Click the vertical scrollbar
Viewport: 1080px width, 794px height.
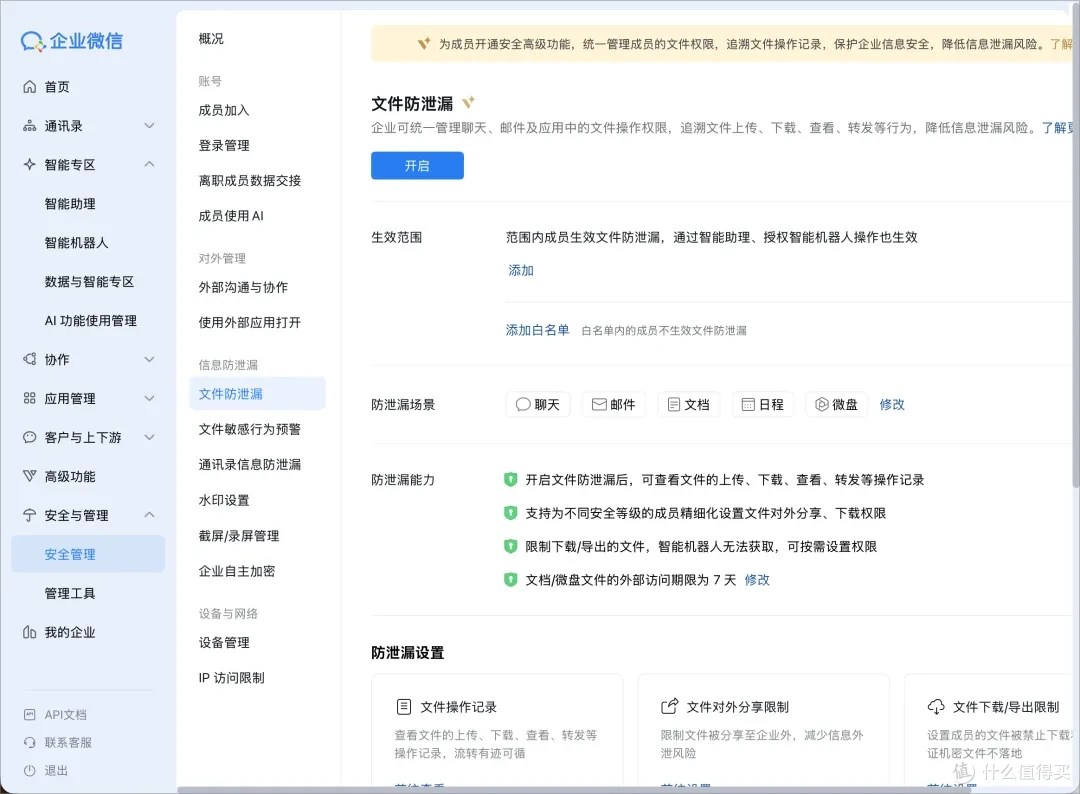click(x=1076, y=248)
